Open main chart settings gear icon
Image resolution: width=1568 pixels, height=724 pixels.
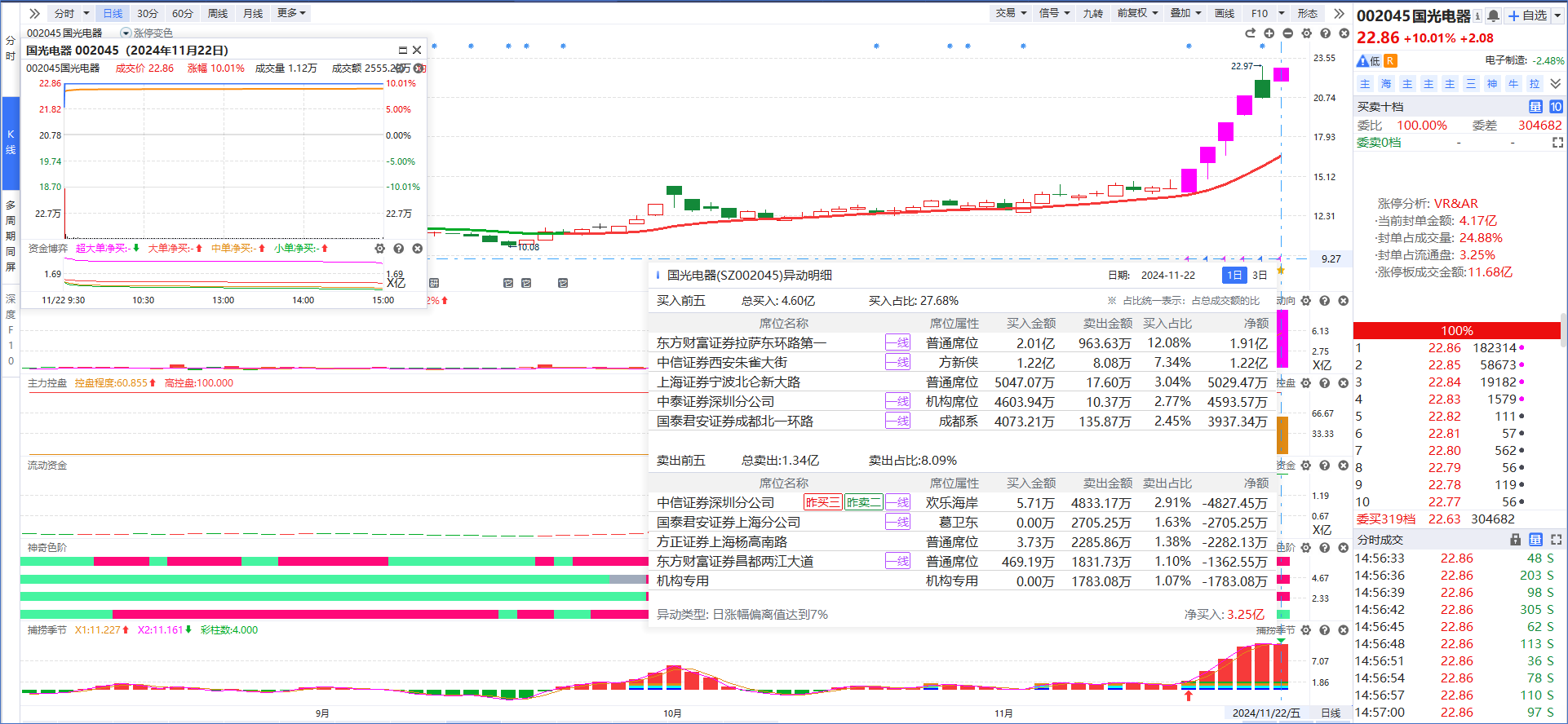coord(1306,33)
